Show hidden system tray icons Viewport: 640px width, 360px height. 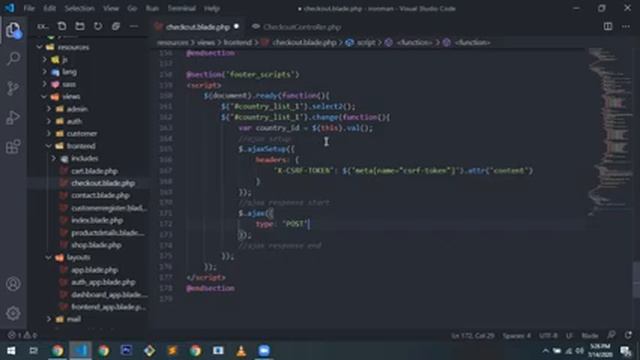[x=545, y=351]
